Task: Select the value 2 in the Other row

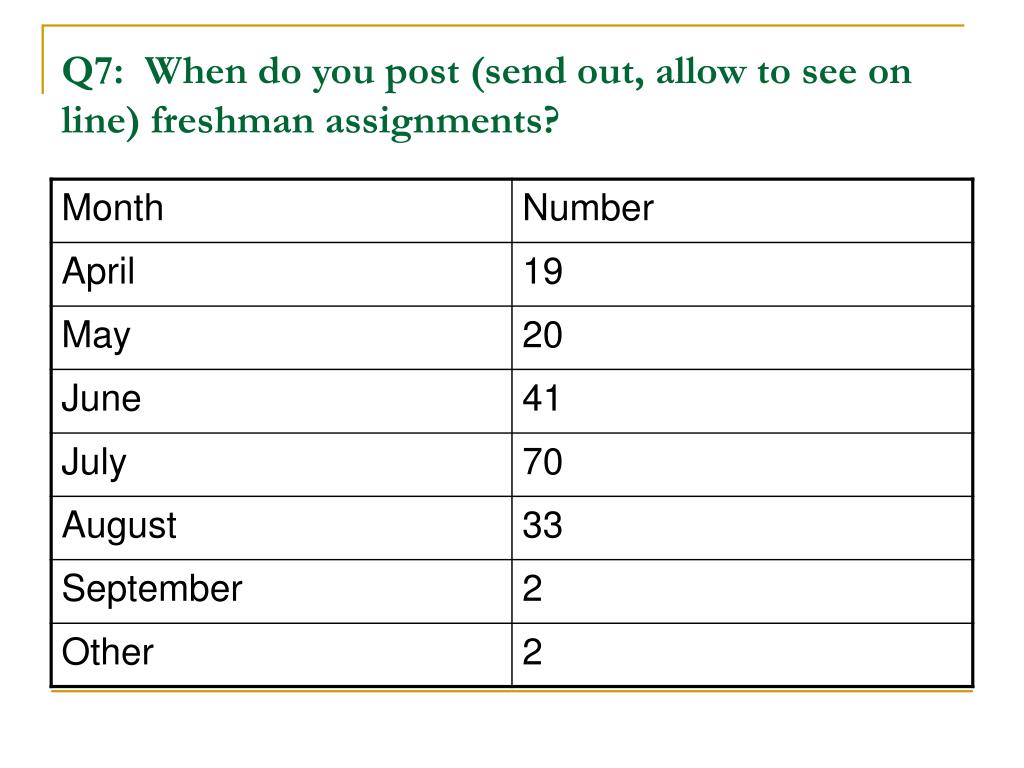Action: (x=532, y=653)
